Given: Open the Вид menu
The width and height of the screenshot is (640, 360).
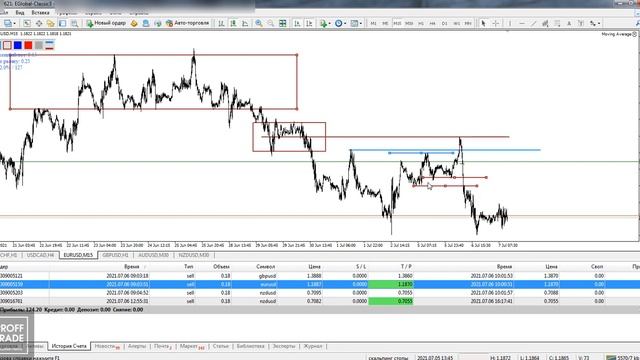Looking at the screenshot, I should pyautogui.click(x=20, y=13).
